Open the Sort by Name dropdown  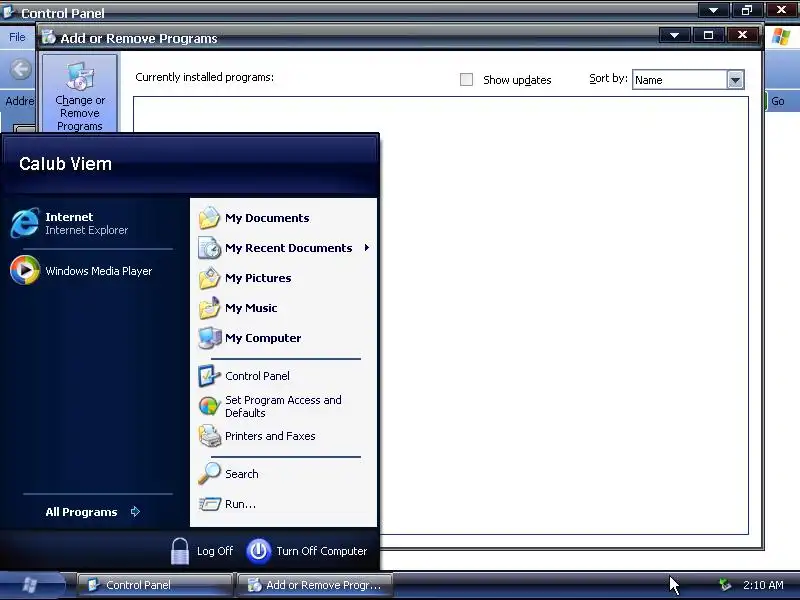(x=735, y=80)
